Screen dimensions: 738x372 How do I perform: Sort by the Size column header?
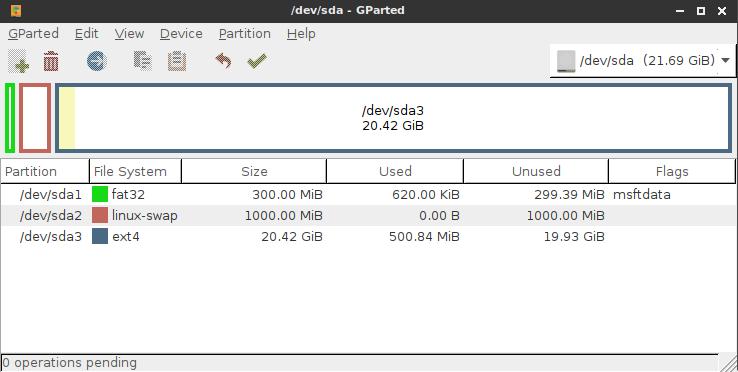[254, 171]
